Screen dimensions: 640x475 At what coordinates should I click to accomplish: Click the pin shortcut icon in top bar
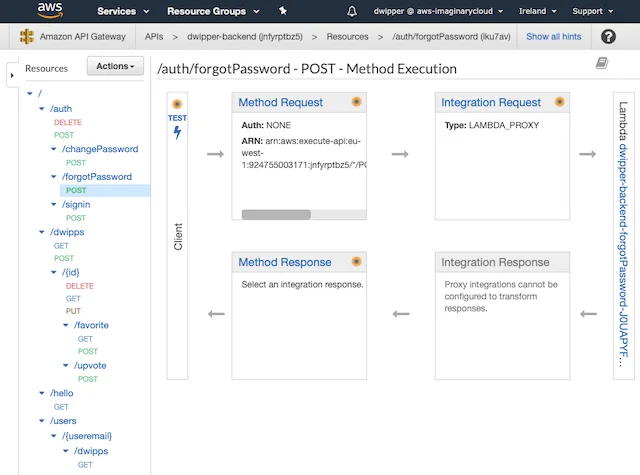[x=282, y=11]
